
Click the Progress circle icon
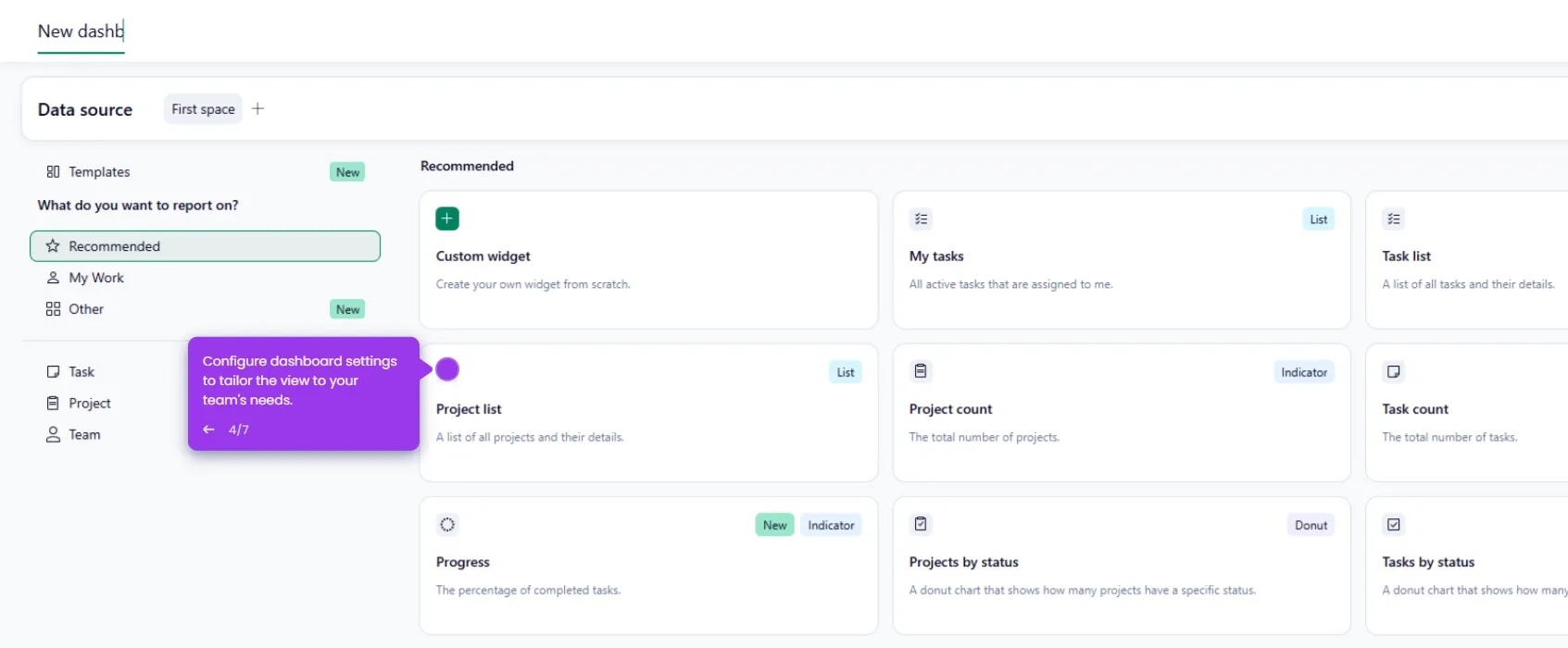point(447,524)
